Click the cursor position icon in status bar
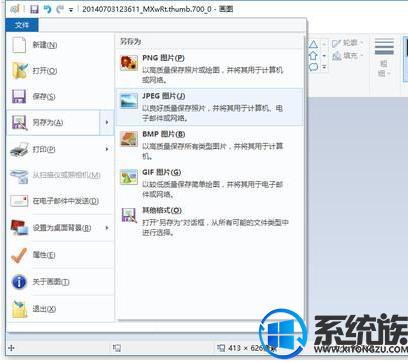This screenshot has width=408, height=362. click(x=11, y=348)
